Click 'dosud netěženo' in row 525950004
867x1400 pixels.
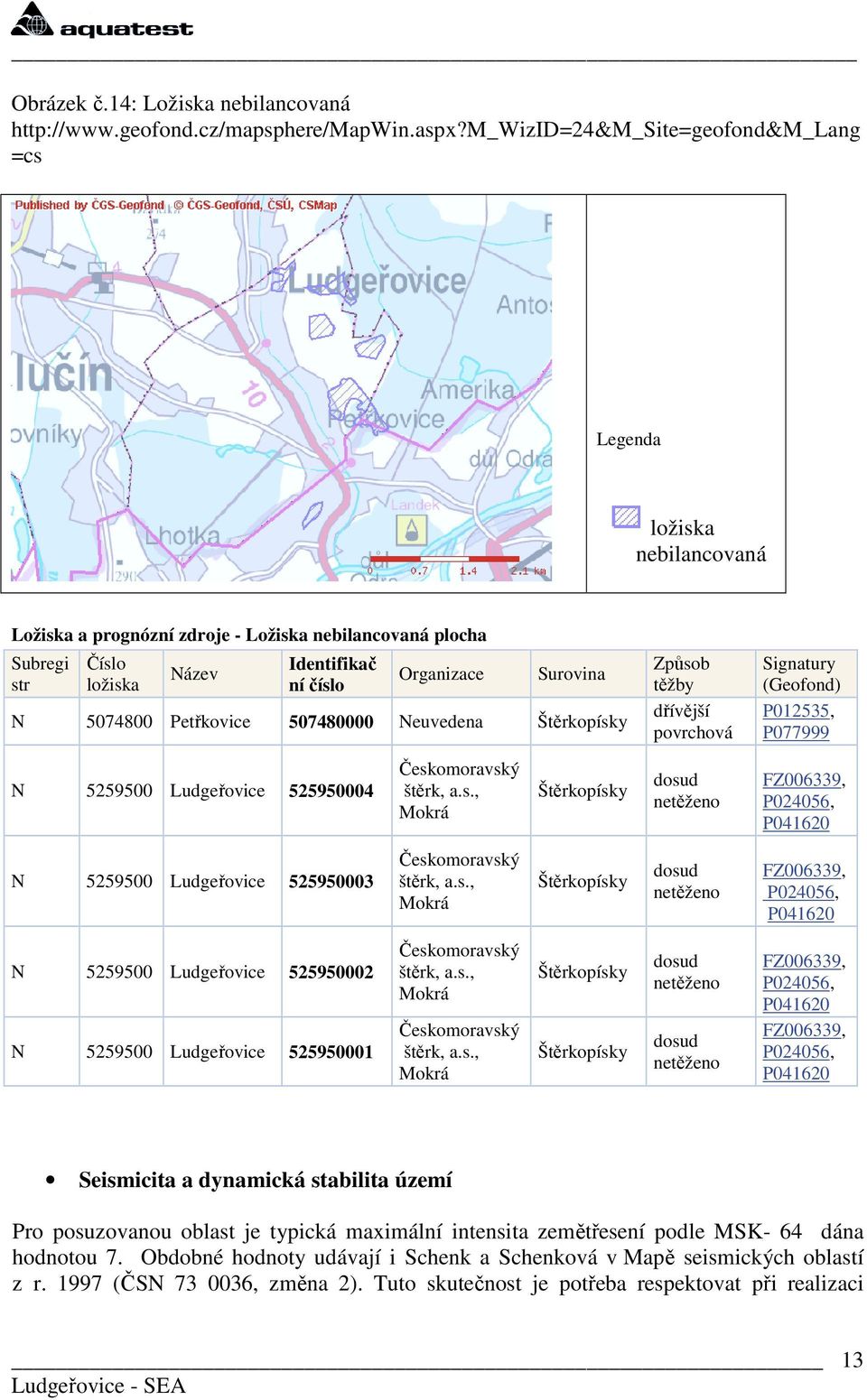point(686,791)
